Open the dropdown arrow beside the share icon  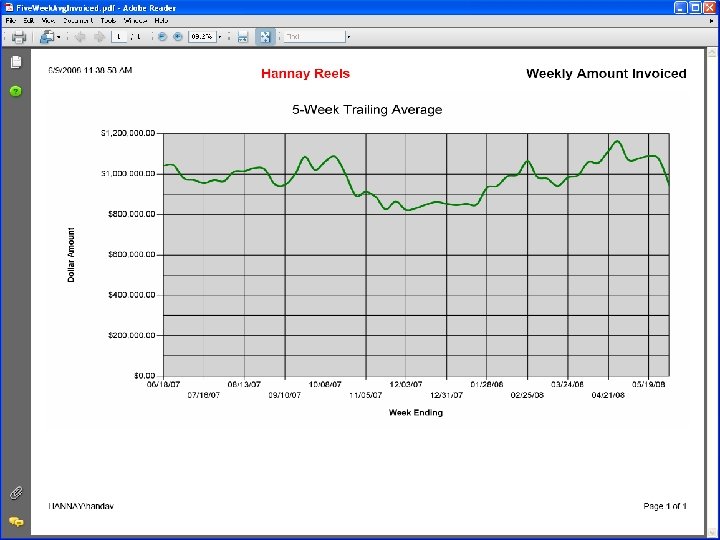click(x=58, y=37)
